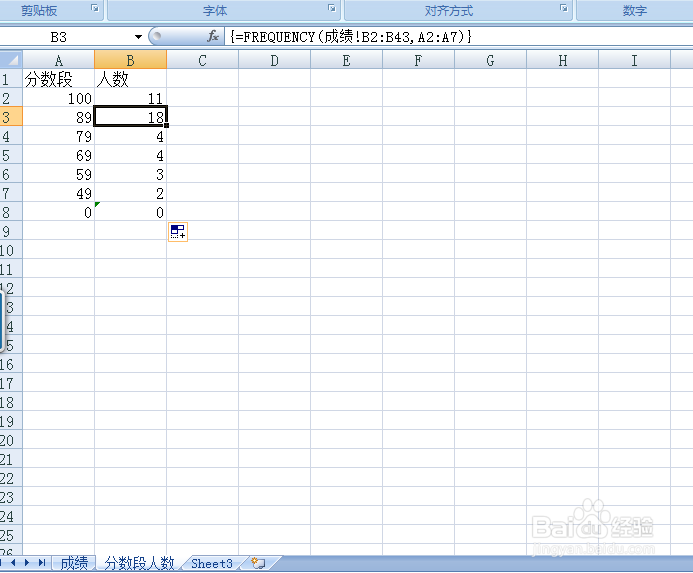Image resolution: width=693 pixels, height=573 pixels.
Task: Select column F header
Action: click(x=419, y=60)
